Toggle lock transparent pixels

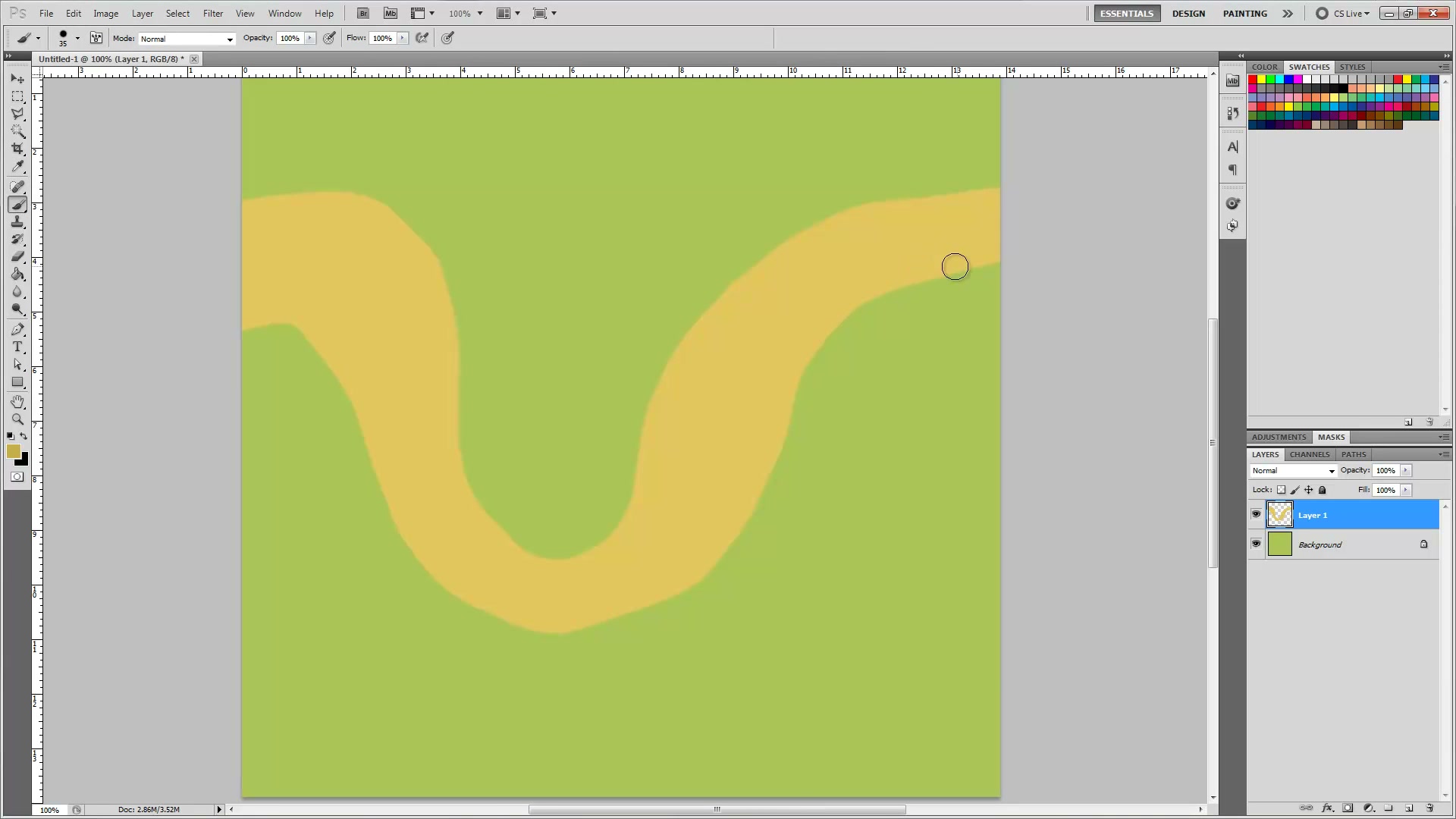[x=1282, y=490]
